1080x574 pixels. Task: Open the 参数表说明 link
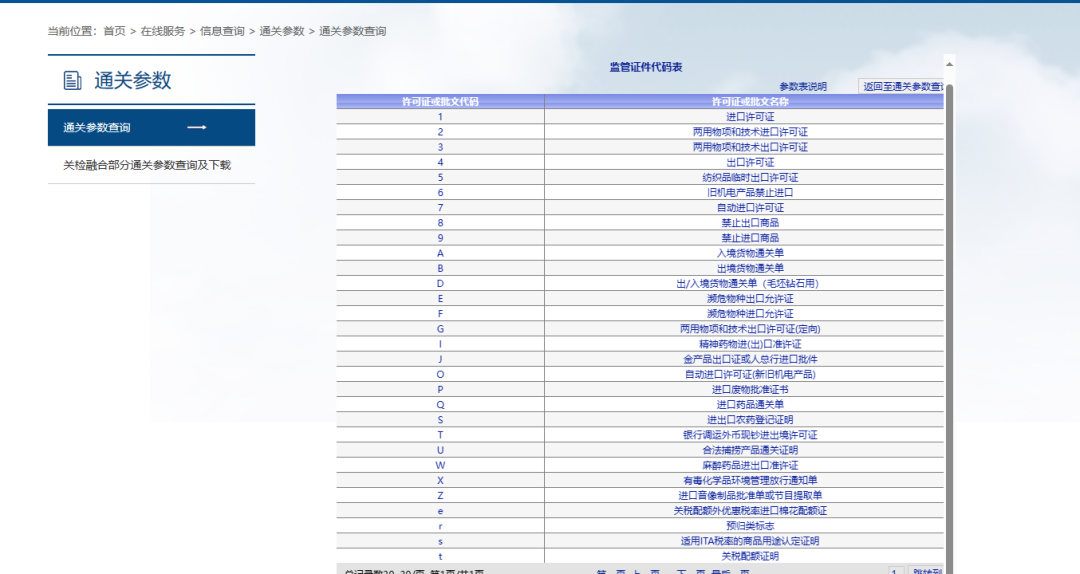[802, 87]
